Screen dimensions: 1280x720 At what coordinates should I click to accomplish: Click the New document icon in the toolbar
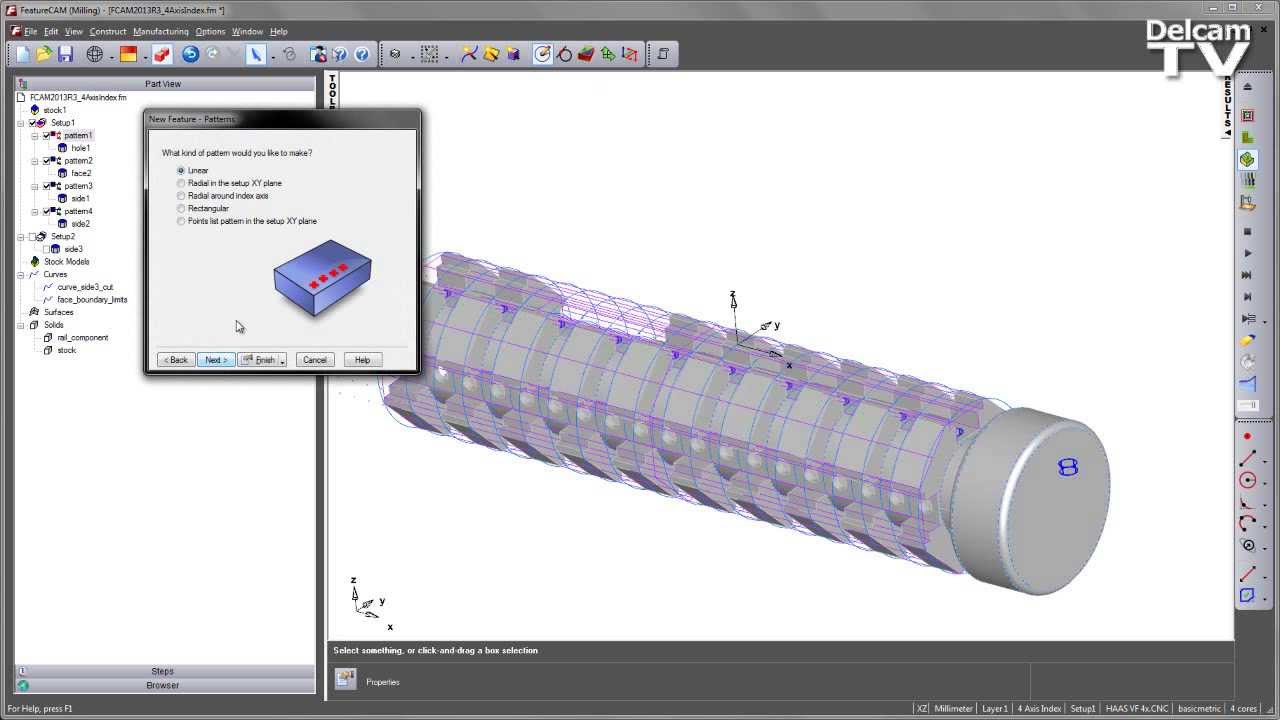(23, 54)
